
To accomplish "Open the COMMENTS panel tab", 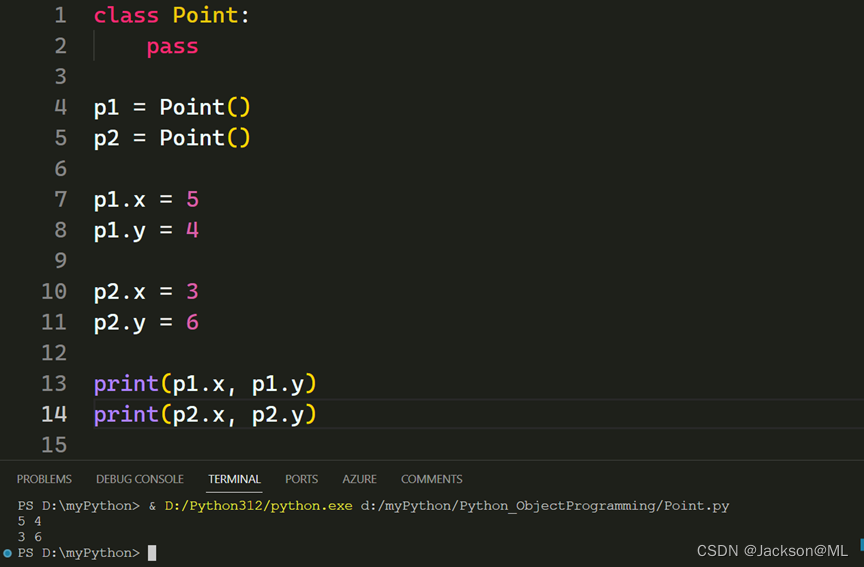I will [431, 479].
